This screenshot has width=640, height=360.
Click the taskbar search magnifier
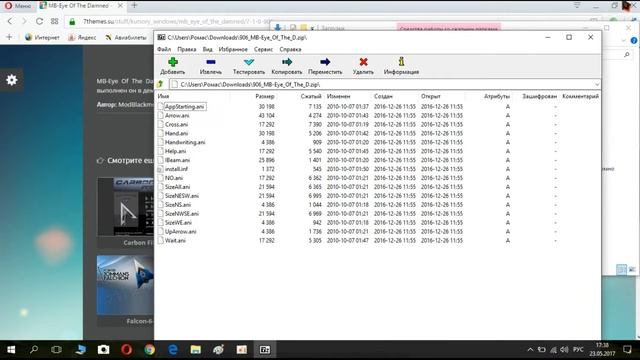tap(34, 350)
